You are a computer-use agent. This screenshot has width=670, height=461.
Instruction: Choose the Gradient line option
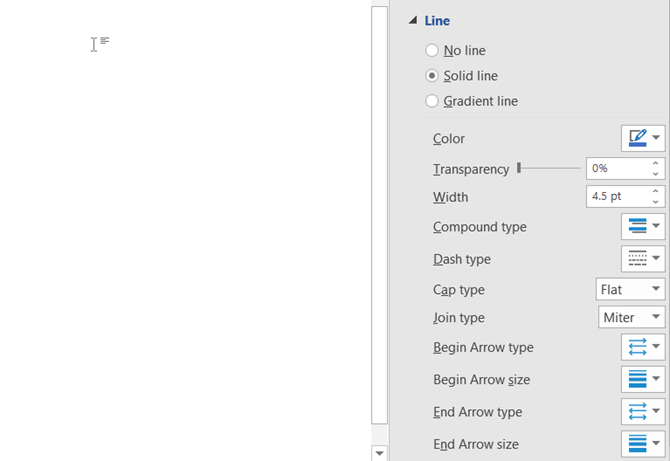tap(432, 101)
